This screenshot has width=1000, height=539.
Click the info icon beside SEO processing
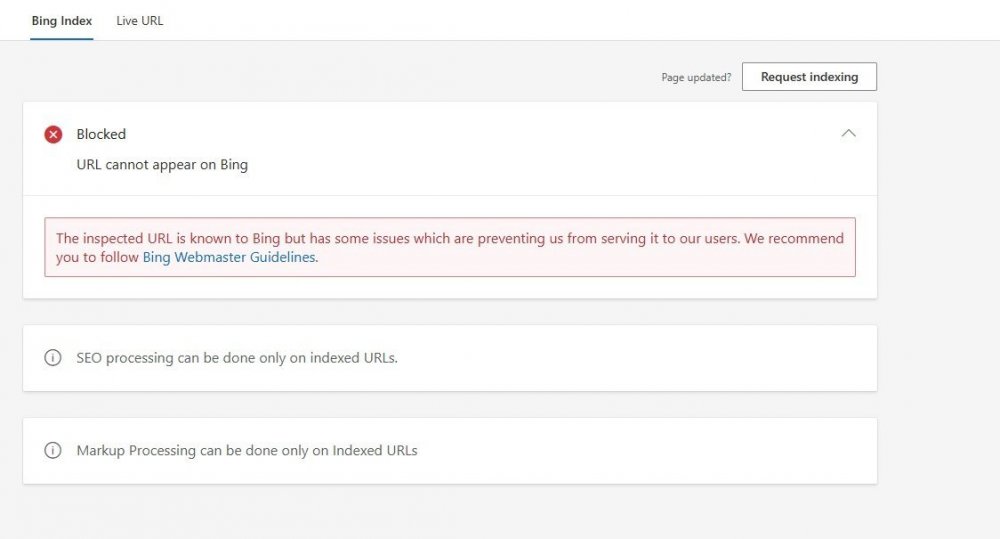click(x=53, y=357)
